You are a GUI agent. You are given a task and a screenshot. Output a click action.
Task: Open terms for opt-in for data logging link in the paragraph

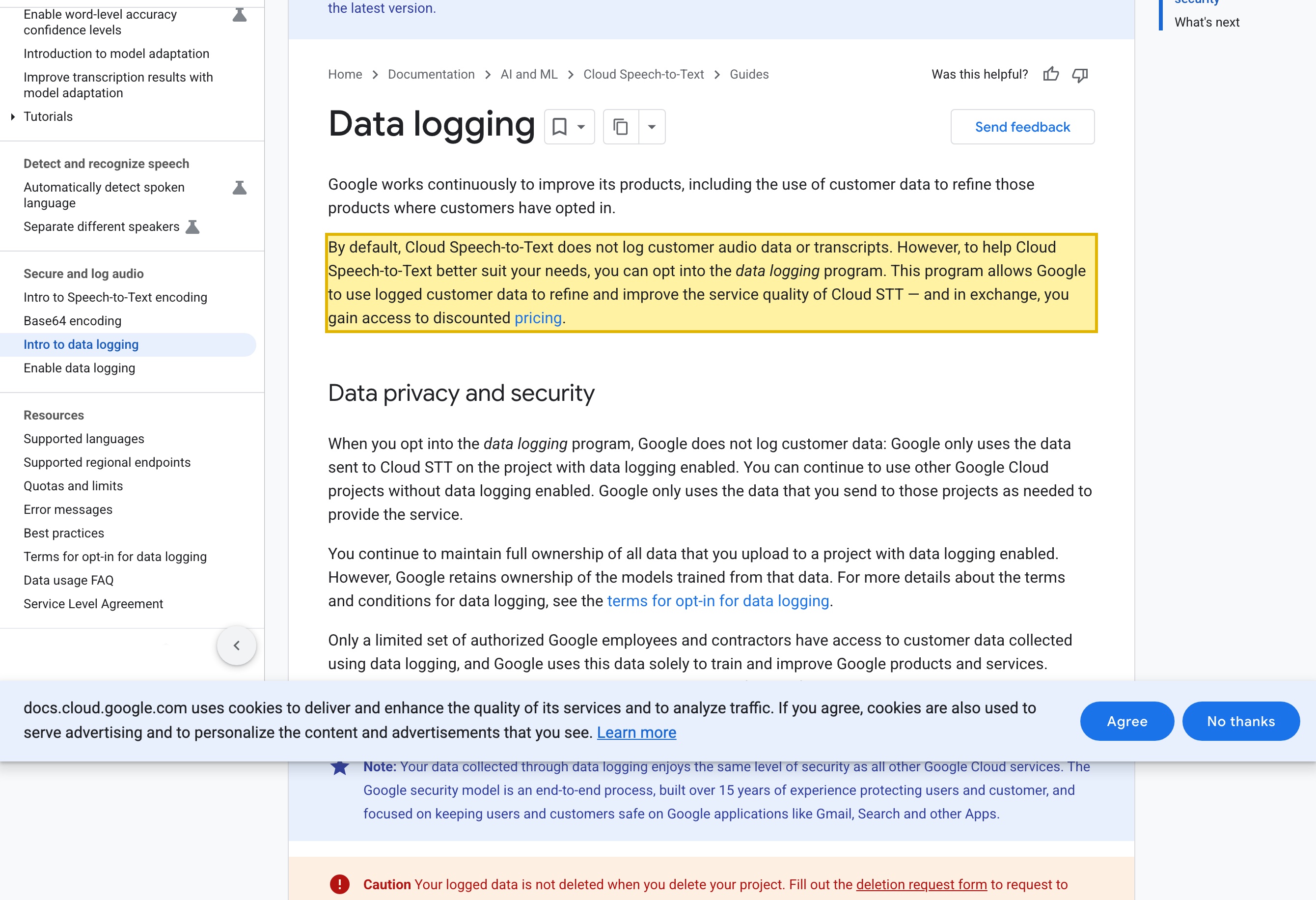(x=718, y=601)
